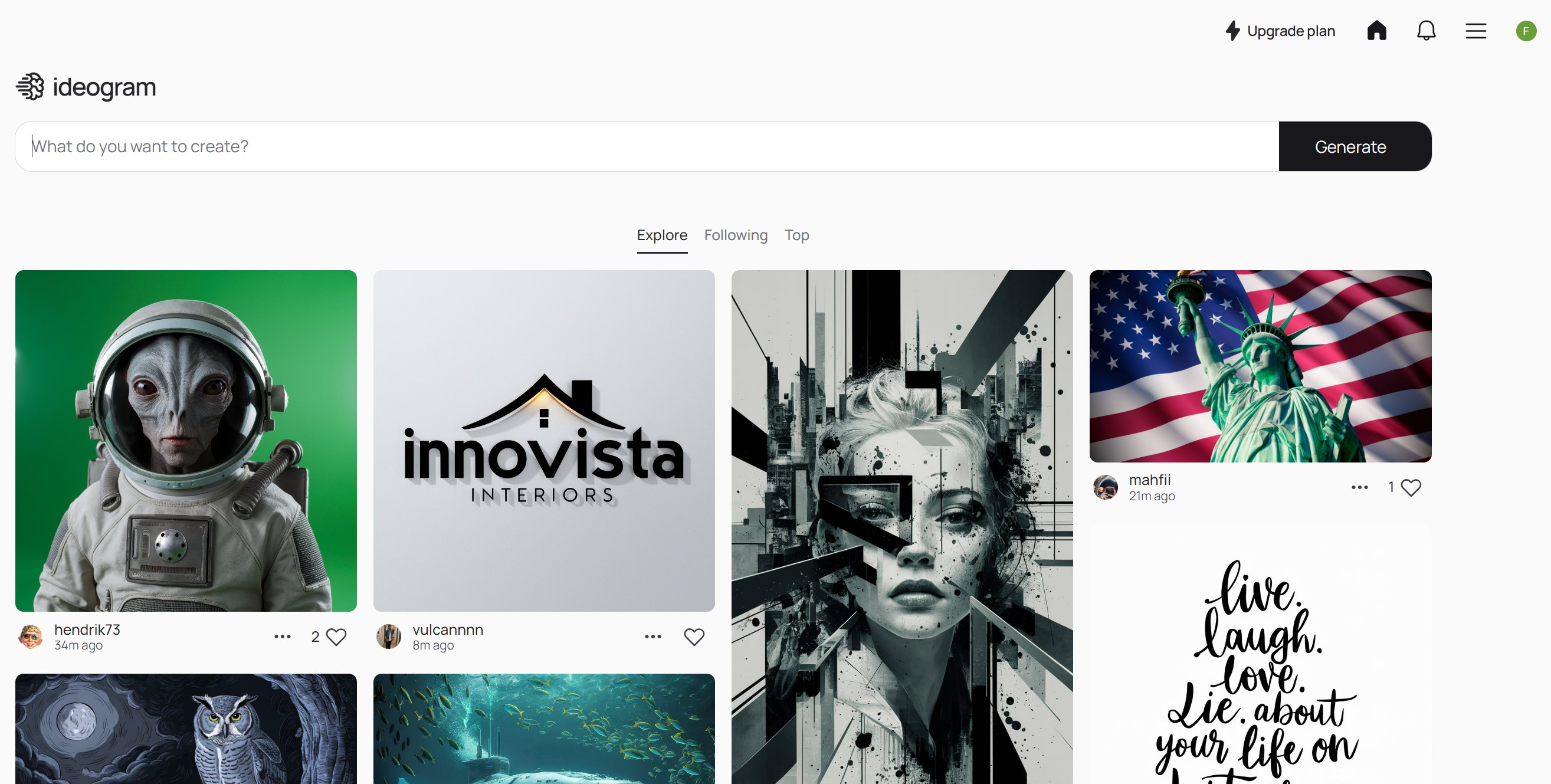Image resolution: width=1551 pixels, height=784 pixels.
Task: Switch to the Following tab
Action: (x=736, y=235)
